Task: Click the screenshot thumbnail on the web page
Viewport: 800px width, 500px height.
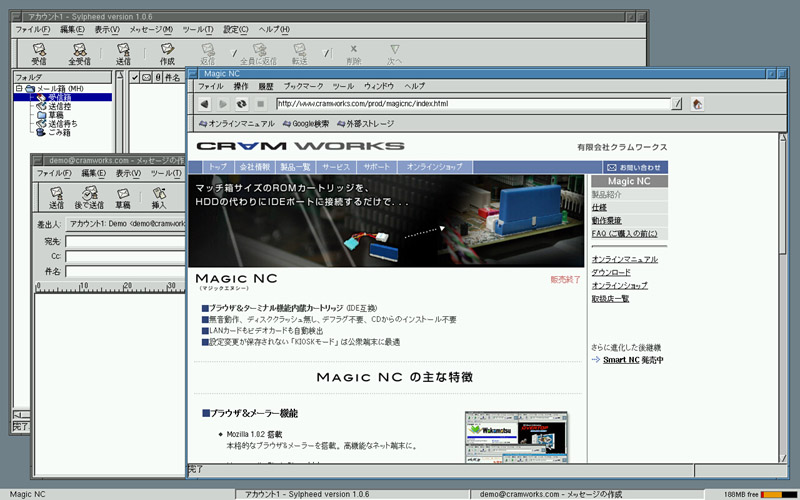Action: point(516,437)
